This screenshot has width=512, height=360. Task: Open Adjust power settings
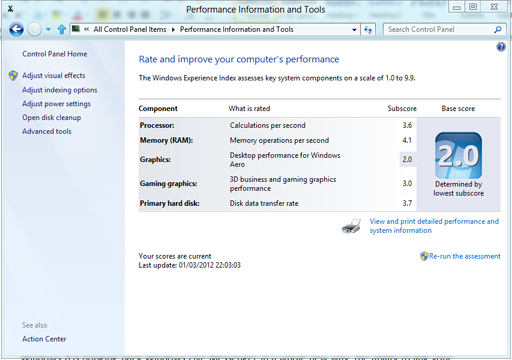click(x=56, y=104)
